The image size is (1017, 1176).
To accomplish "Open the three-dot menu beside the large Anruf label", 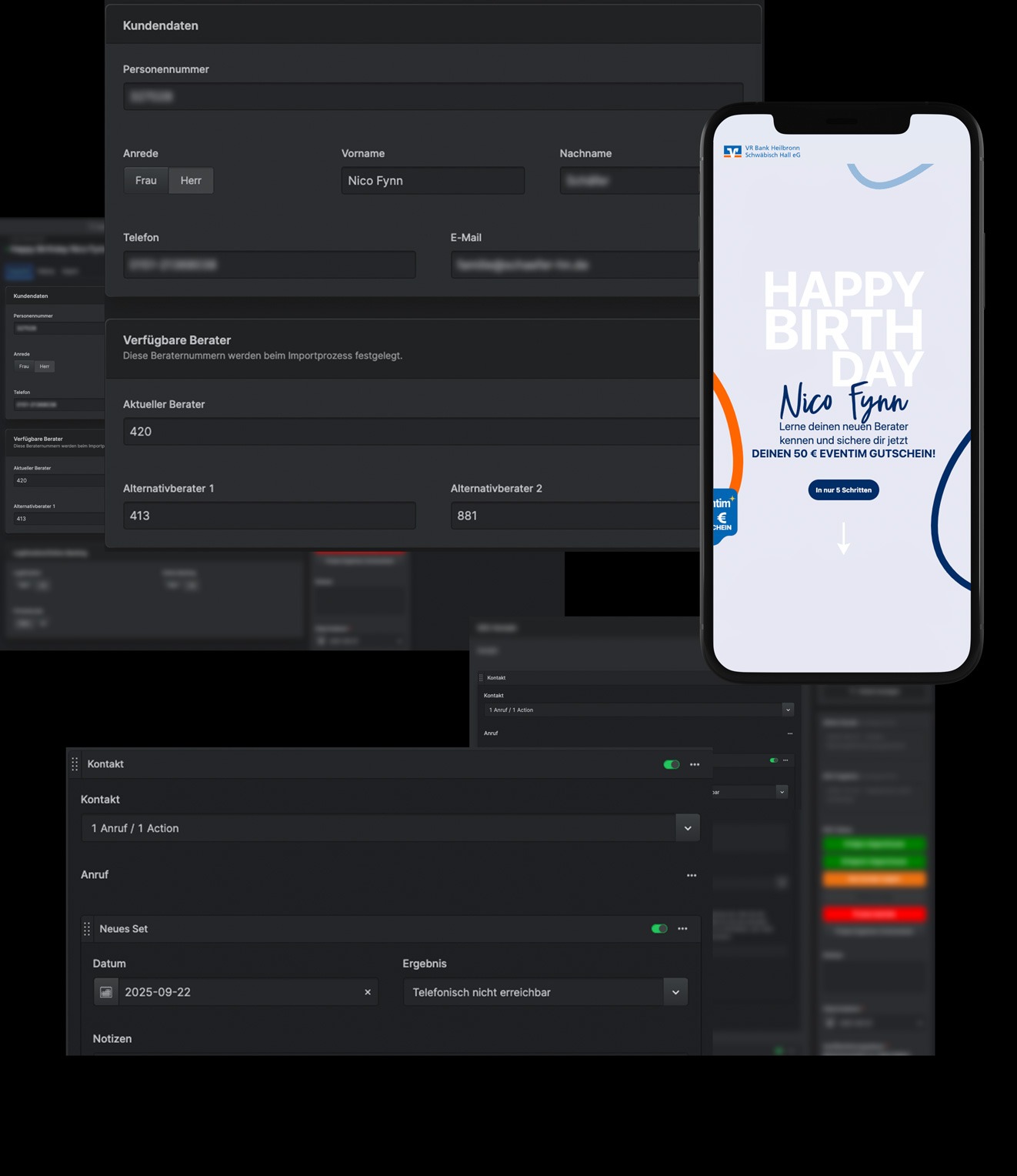I will click(692, 875).
